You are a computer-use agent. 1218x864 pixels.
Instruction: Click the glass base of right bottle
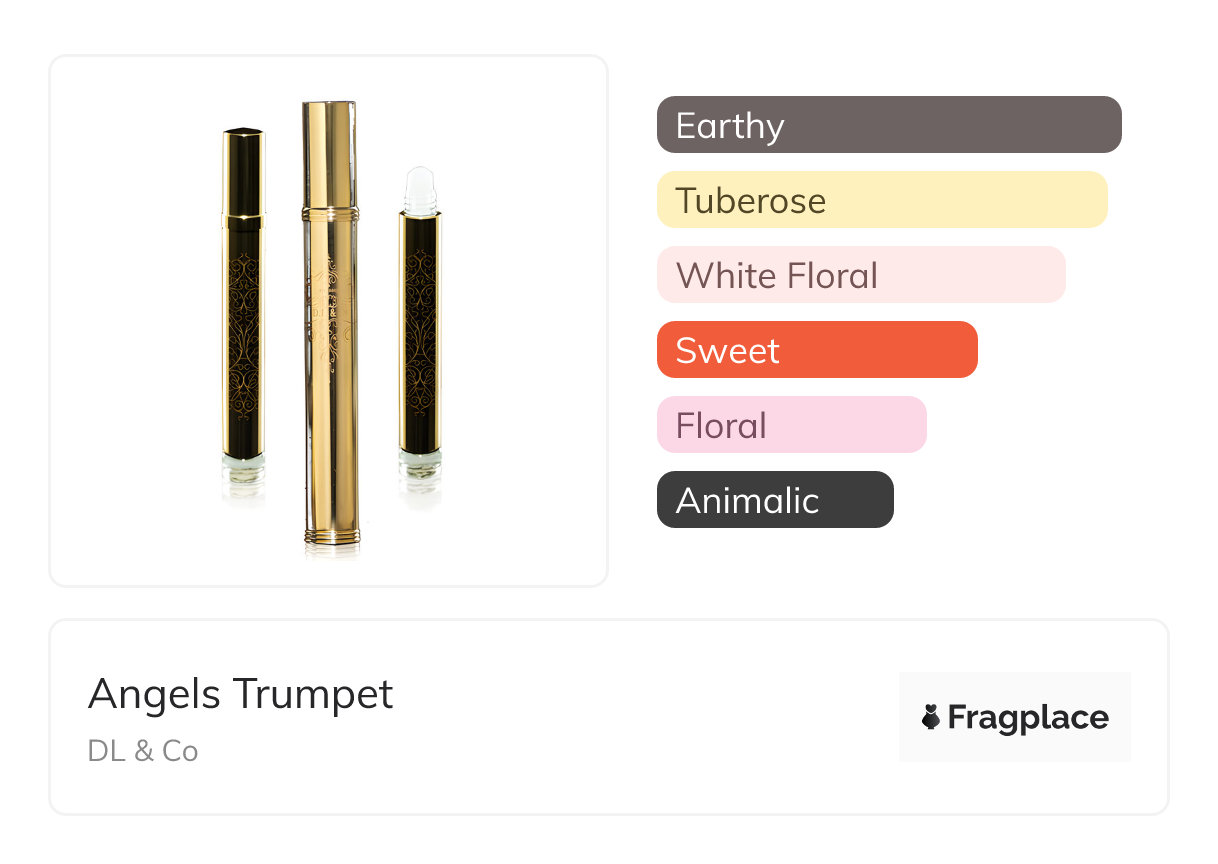coord(420,464)
